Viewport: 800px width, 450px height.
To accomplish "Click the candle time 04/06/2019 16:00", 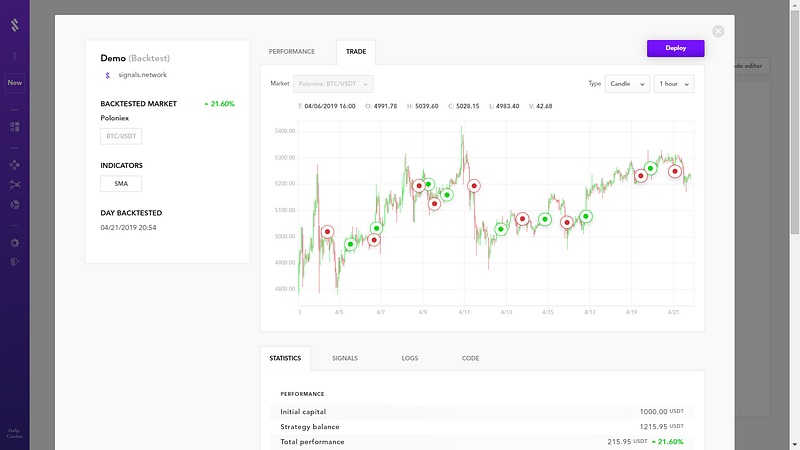I will (330, 106).
